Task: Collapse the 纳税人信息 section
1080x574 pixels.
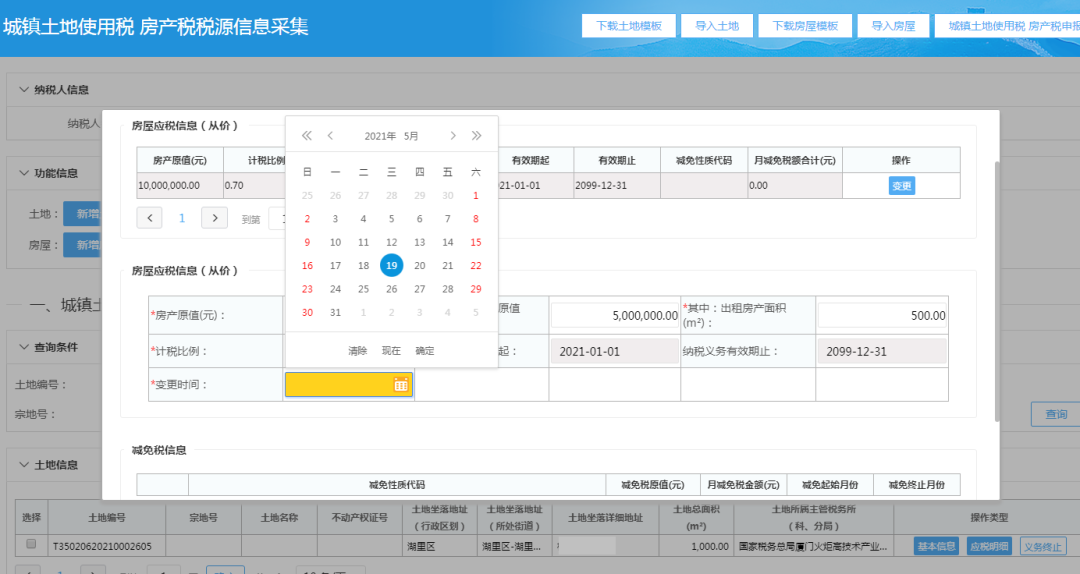Action: click(24, 90)
